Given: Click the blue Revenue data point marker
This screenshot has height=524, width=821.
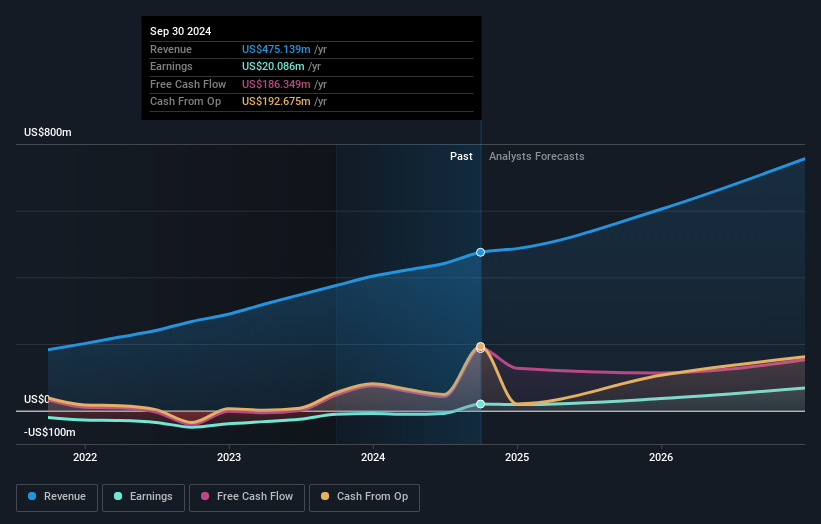Looking at the screenshot, I should click(480, 252).
